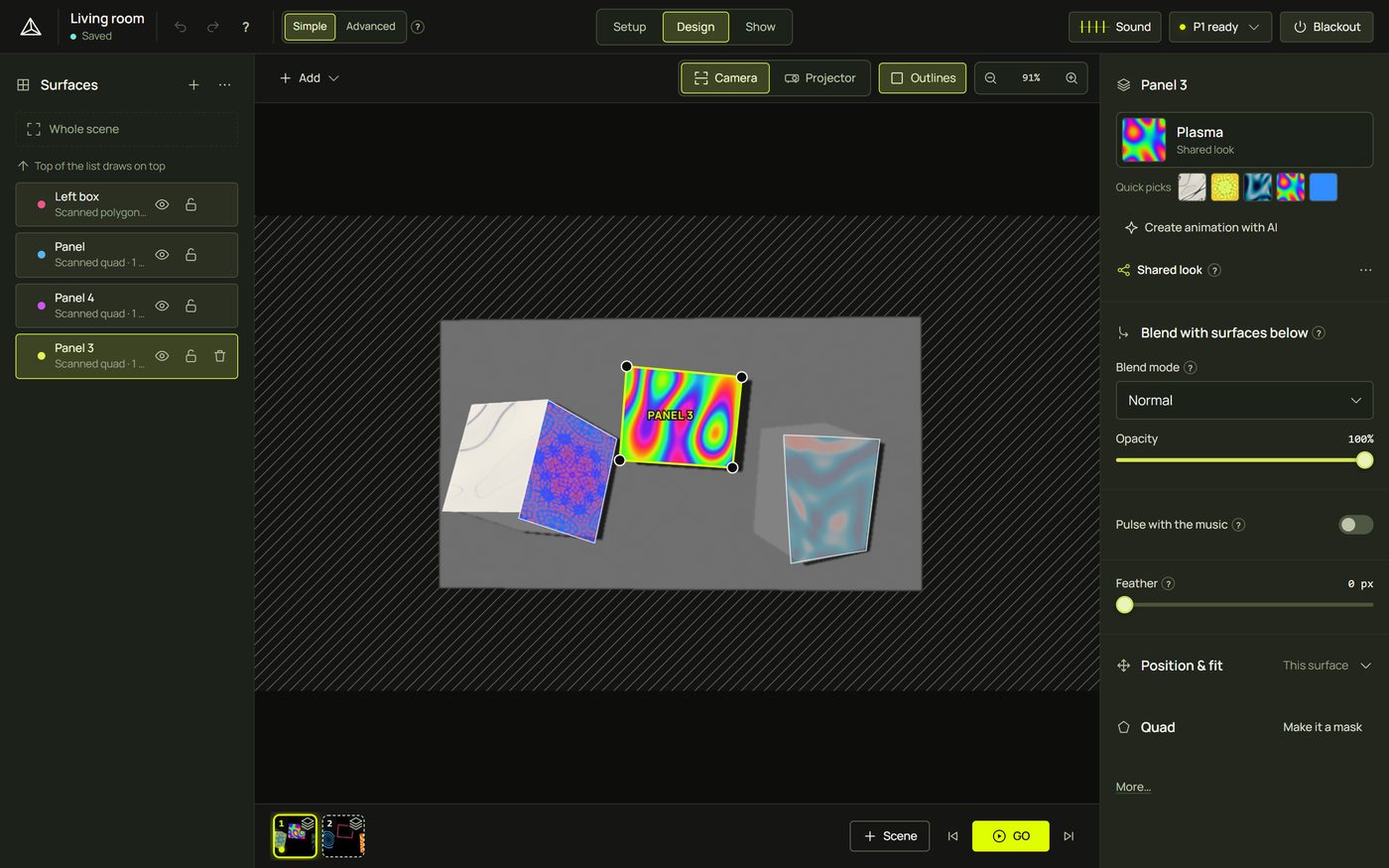Click the Blackout button
This screenshot has height=868, width=1389.
(x=1326, y=27)
